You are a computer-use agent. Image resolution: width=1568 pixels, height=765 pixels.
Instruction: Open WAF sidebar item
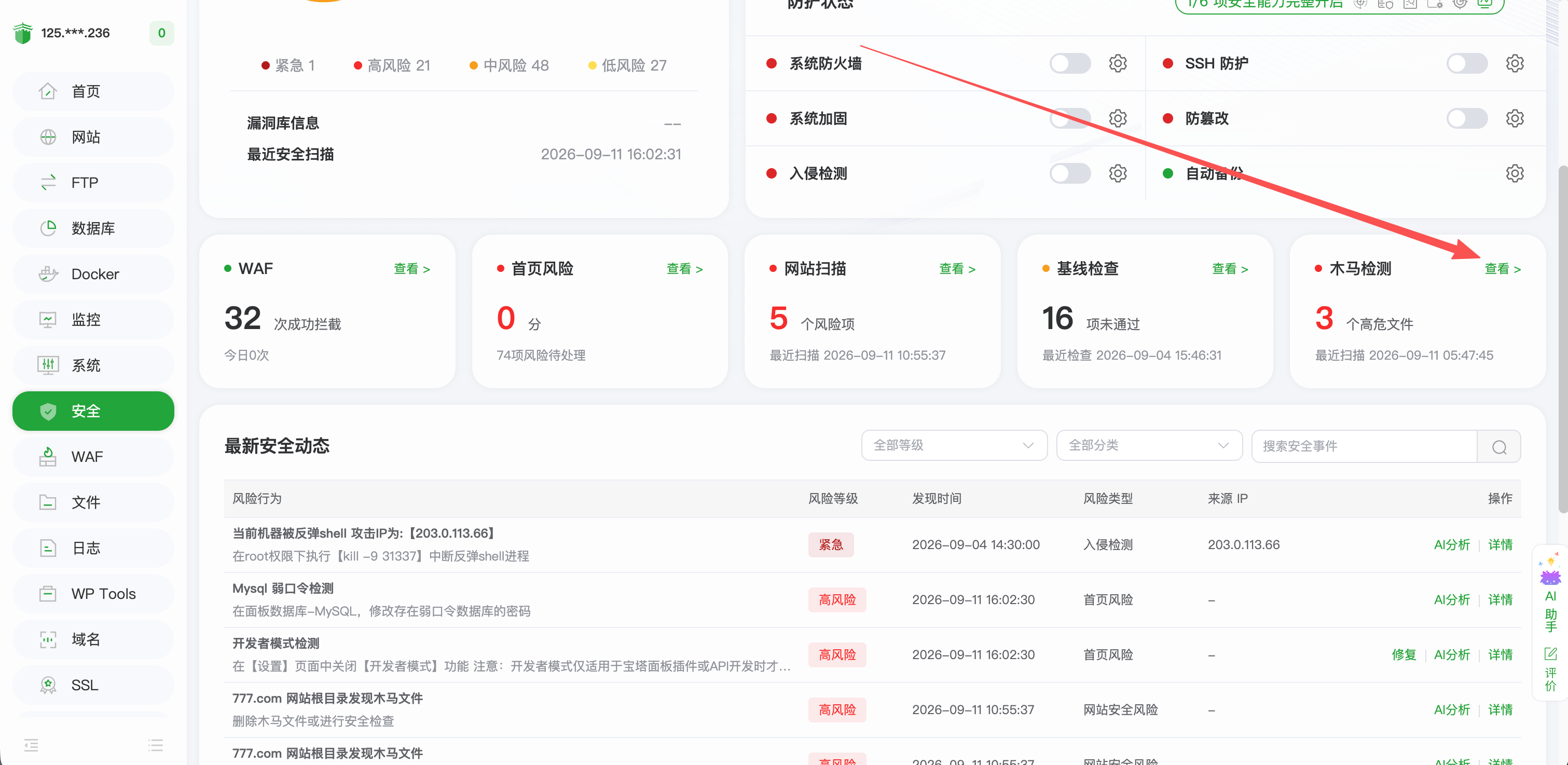click(x=93, y=457)
